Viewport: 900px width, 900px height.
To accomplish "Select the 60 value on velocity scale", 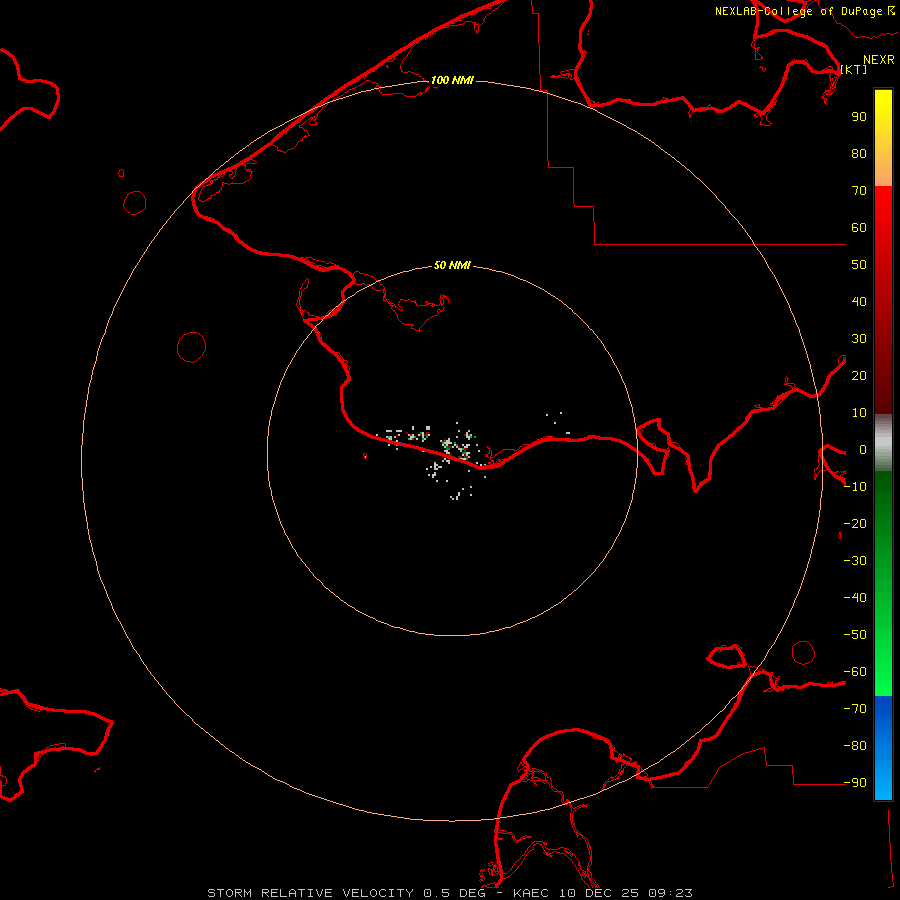I will click(859, 228).
